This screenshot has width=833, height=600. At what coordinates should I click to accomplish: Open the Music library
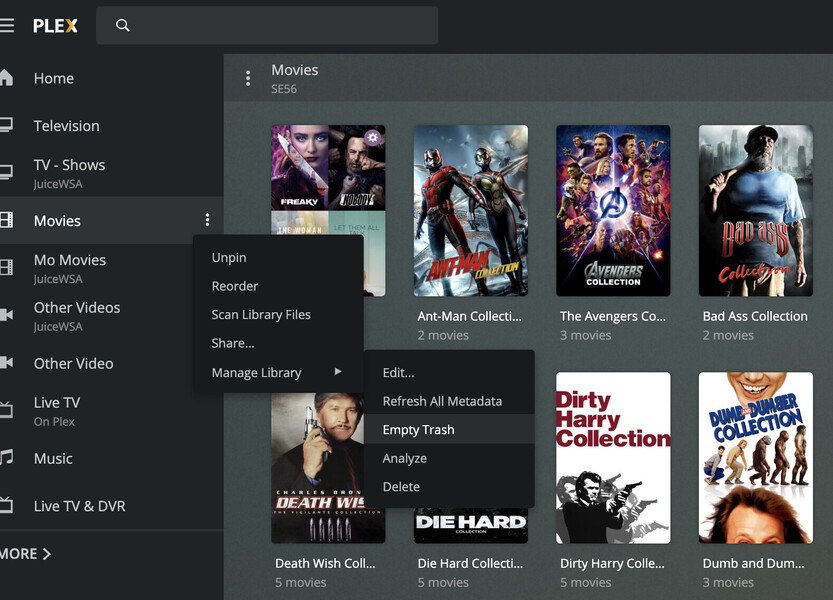pos(53,459)
